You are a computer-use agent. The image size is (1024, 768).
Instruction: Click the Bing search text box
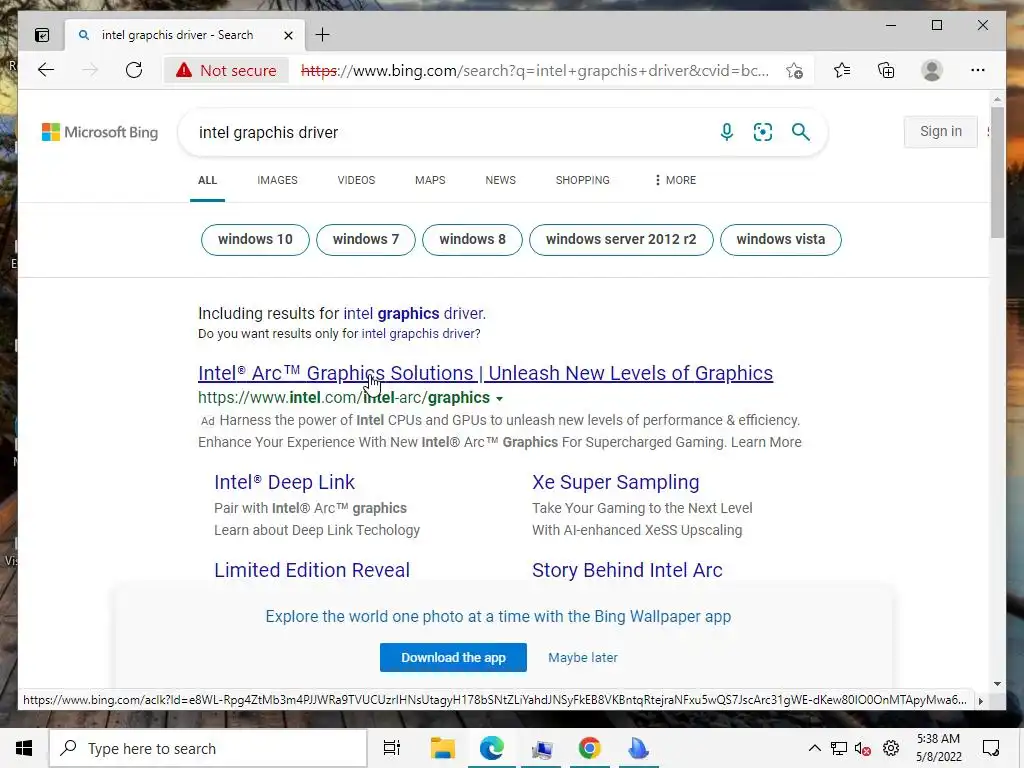(x=451, y=133)
